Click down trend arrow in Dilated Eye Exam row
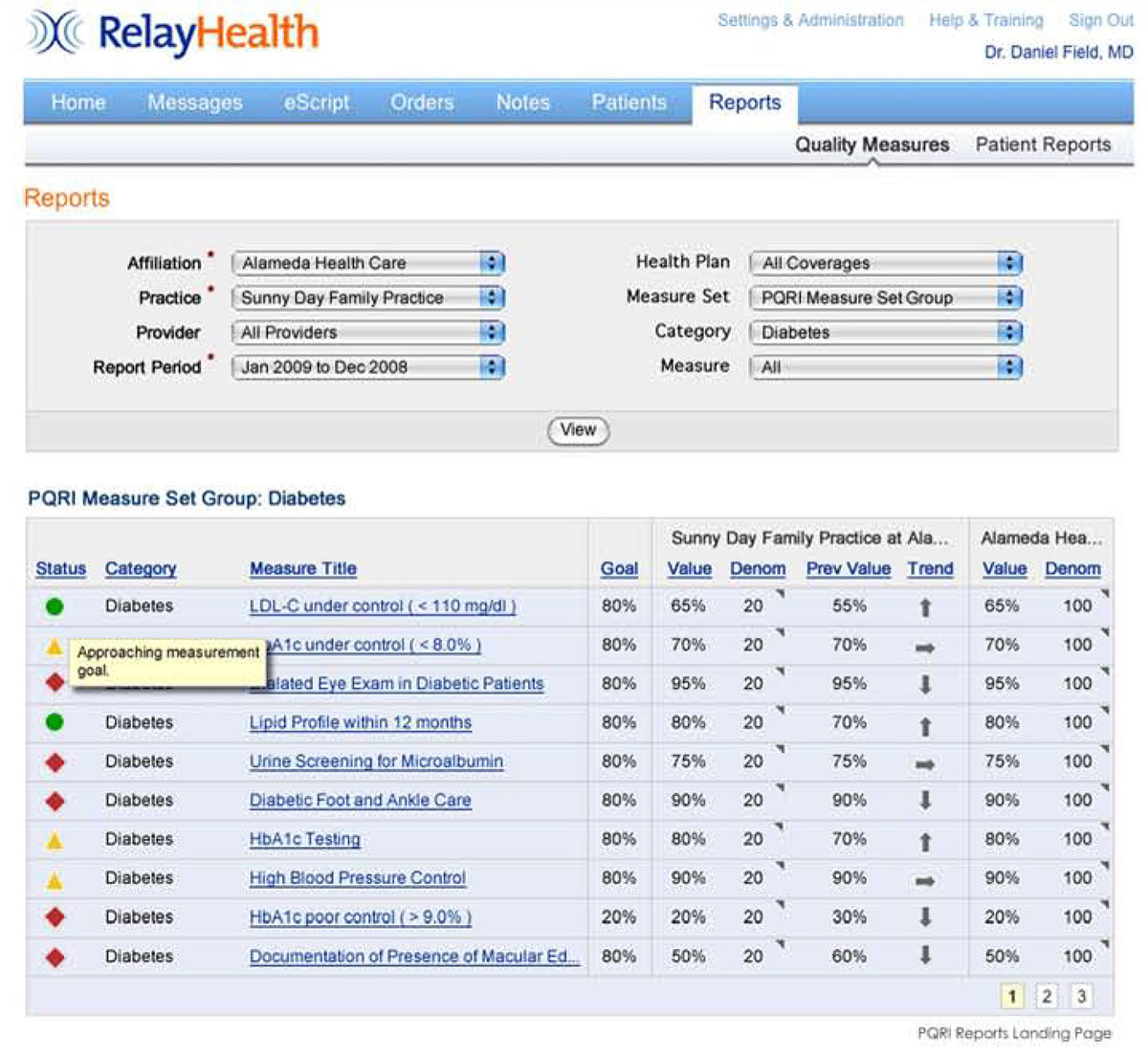The image size is (1148, 1060). pyautogui.click(x=925, y=684)
